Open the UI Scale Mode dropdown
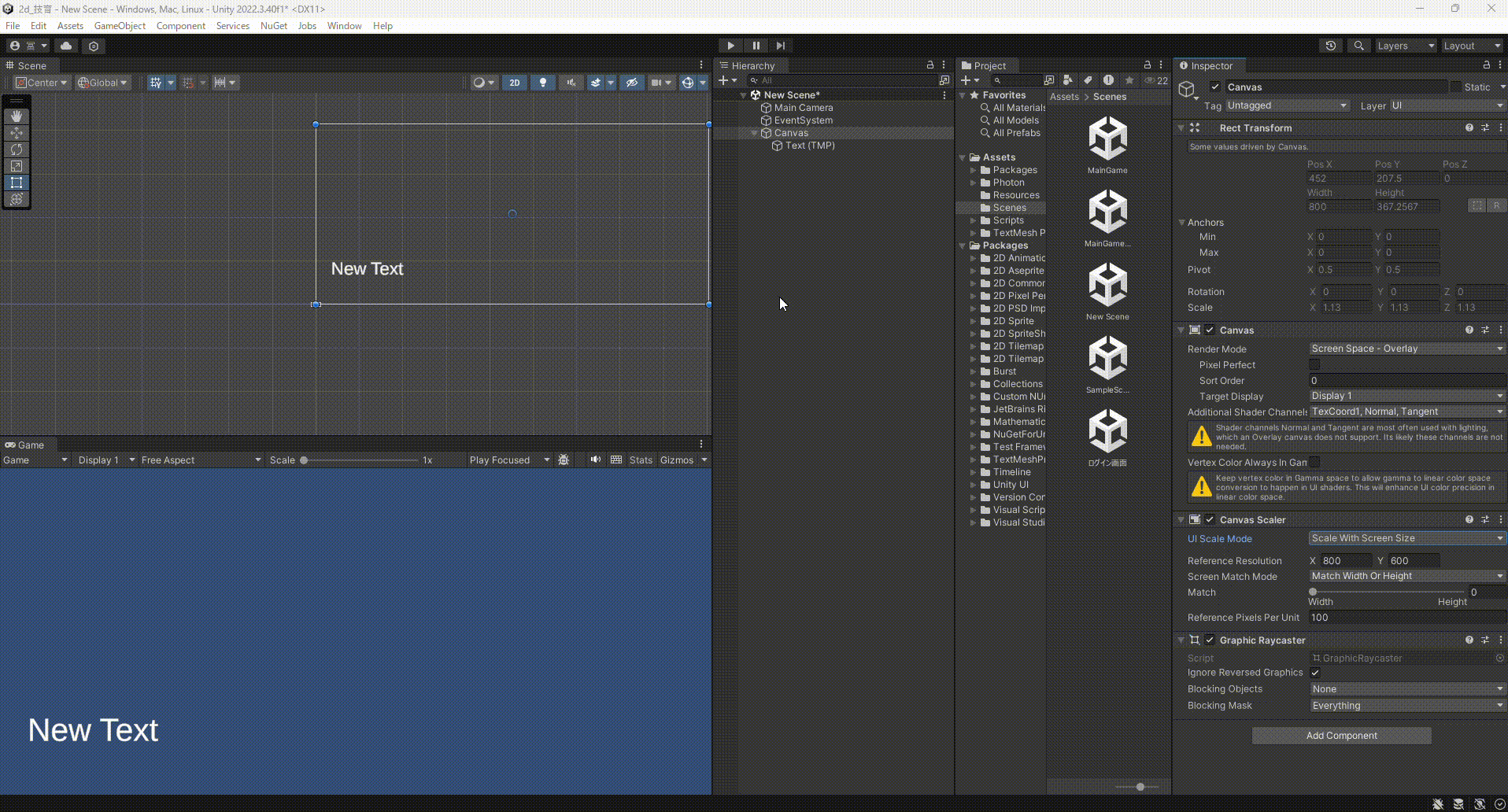The height and width of the screenshot is (812, 1508). [x=1406, y=538]
